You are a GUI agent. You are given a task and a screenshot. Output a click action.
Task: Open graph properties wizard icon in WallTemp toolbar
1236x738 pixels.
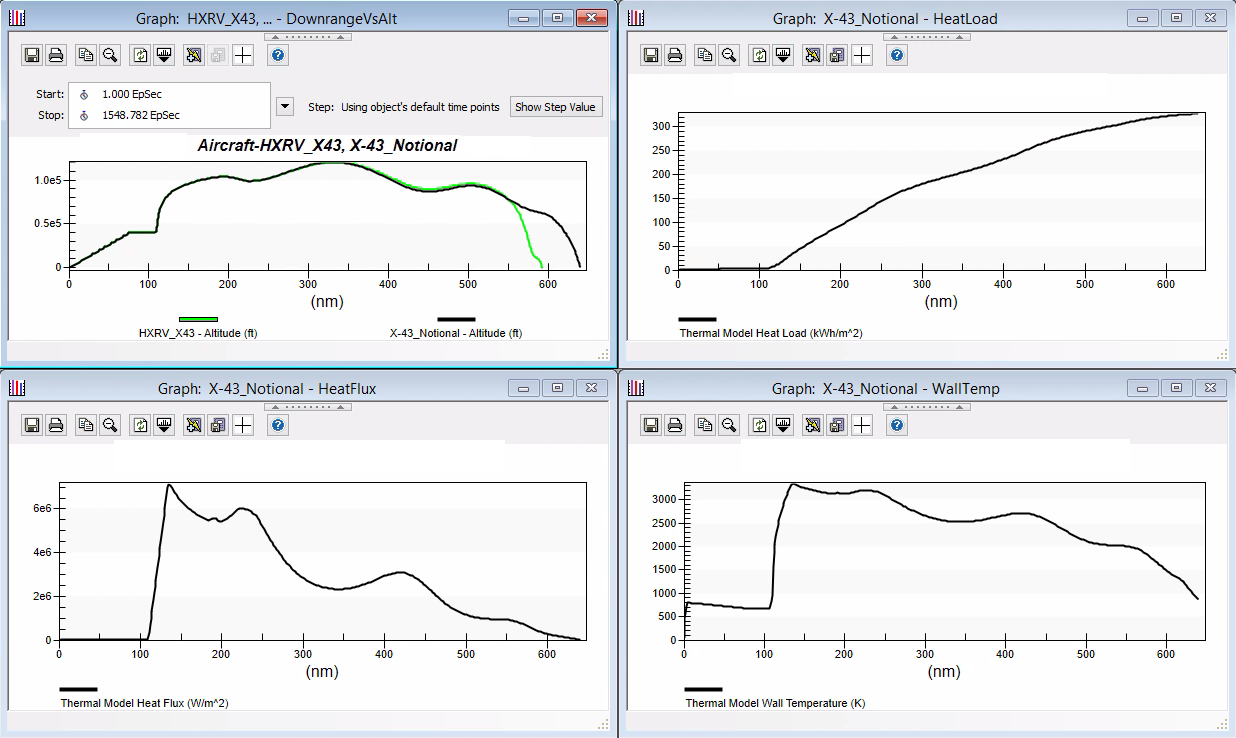point(813,425)
